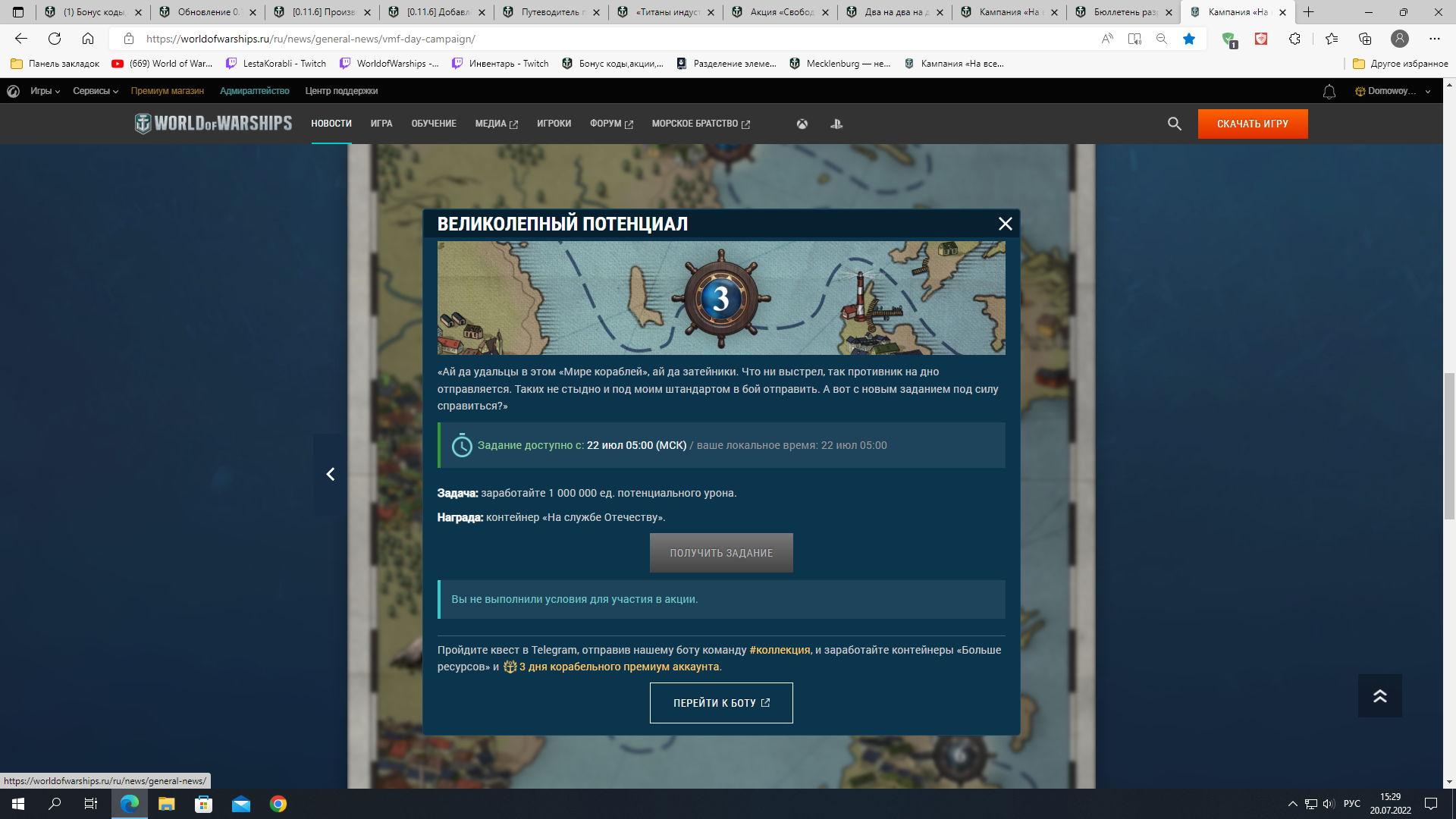Viewport: 1456px width, 819px height.
Task: Go to previous task with left arrow
Action: (x=330, y=474)
